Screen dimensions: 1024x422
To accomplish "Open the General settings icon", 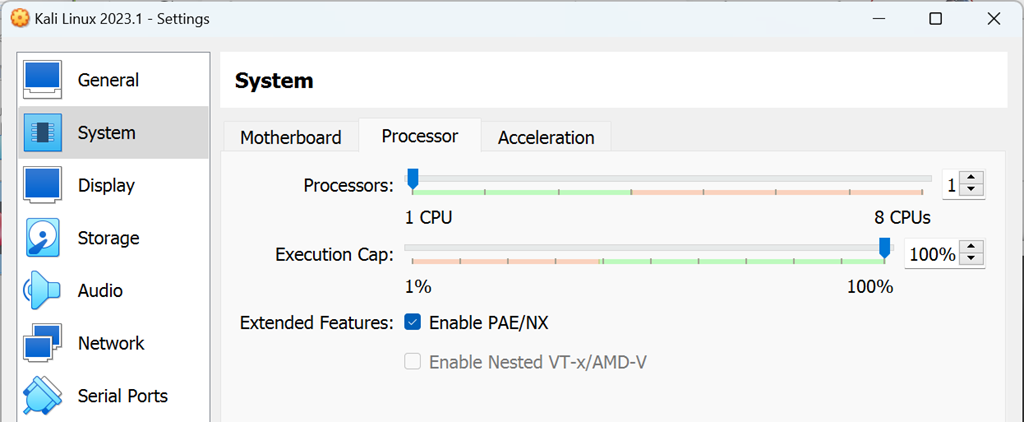I will (x=42, y=80).
